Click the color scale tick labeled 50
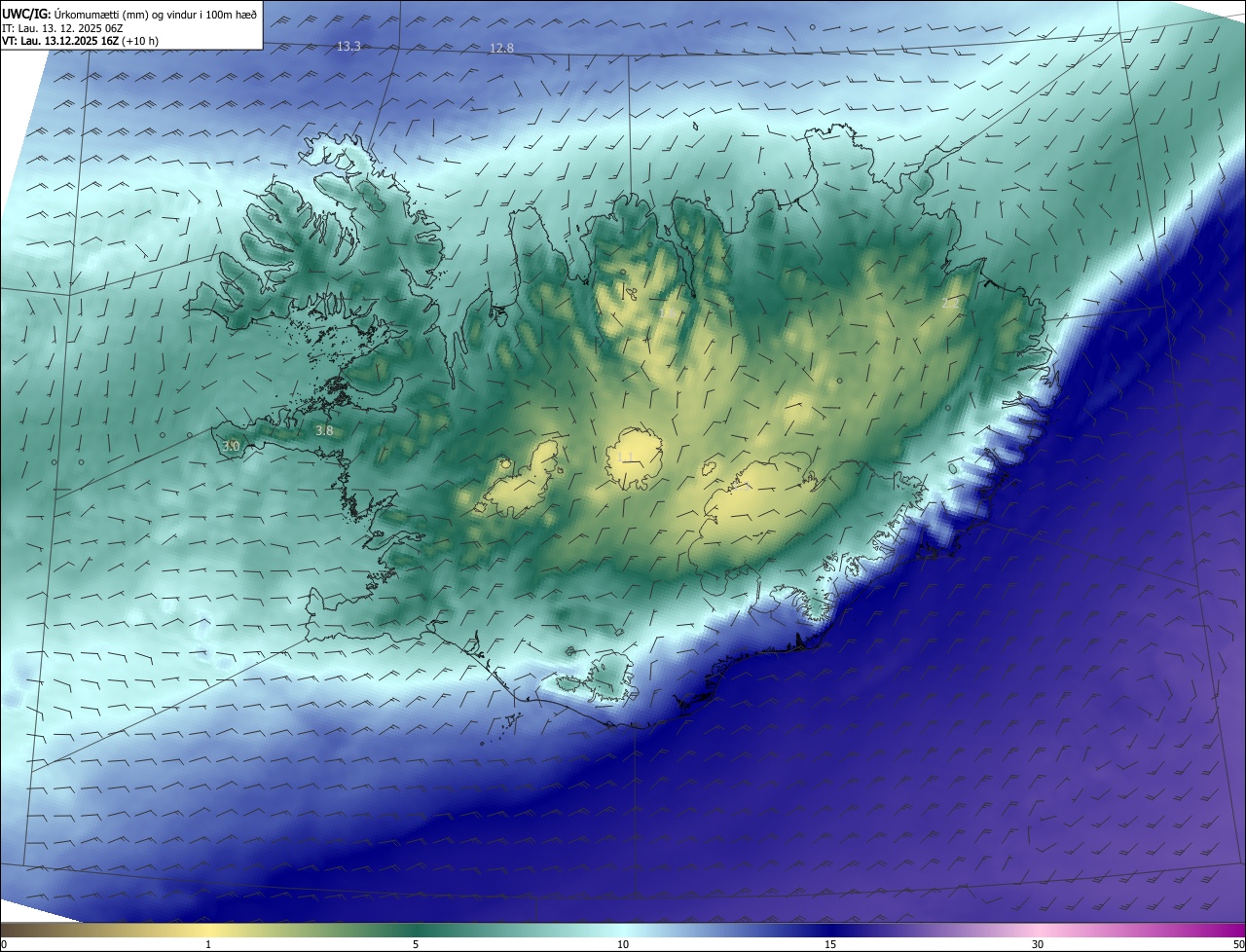 (1239, 944)
